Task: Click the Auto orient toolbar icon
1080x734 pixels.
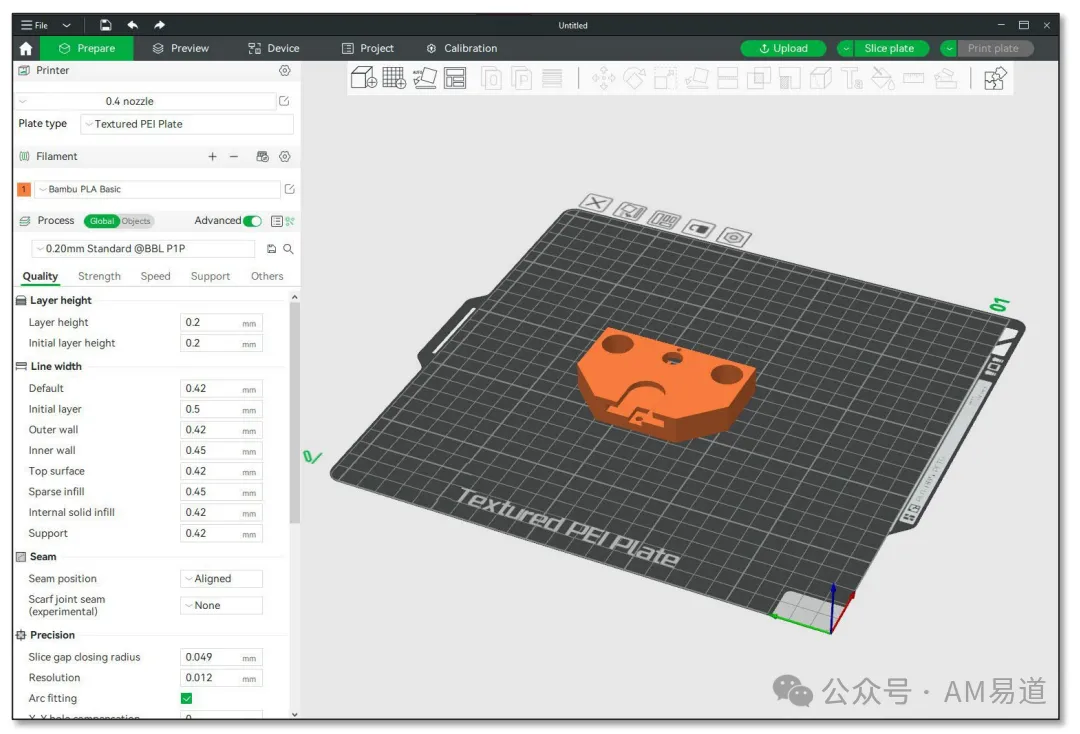Action: click(424, 78)
